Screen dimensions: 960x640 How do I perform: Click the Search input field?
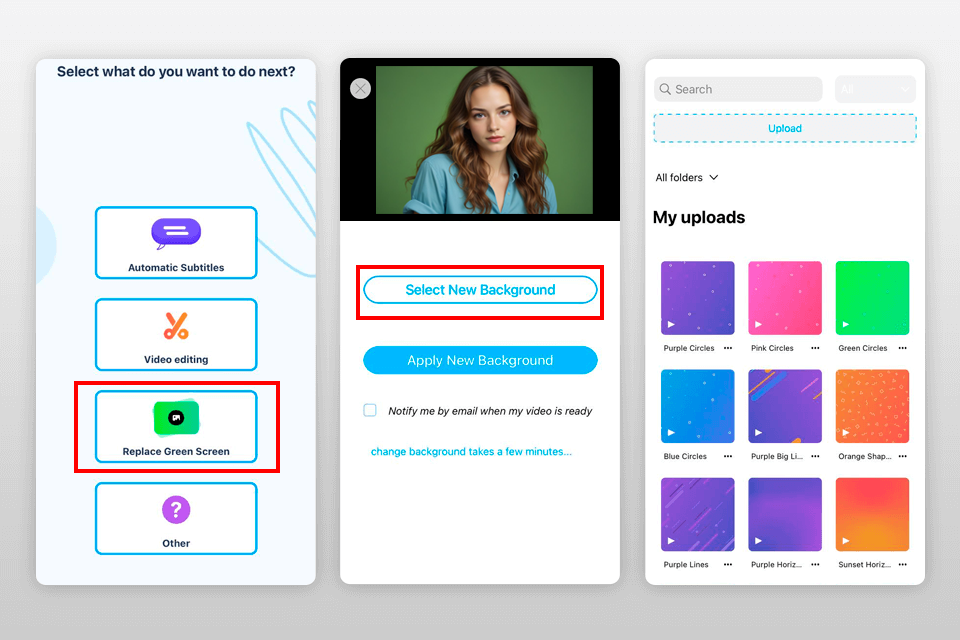click(738, 89)
